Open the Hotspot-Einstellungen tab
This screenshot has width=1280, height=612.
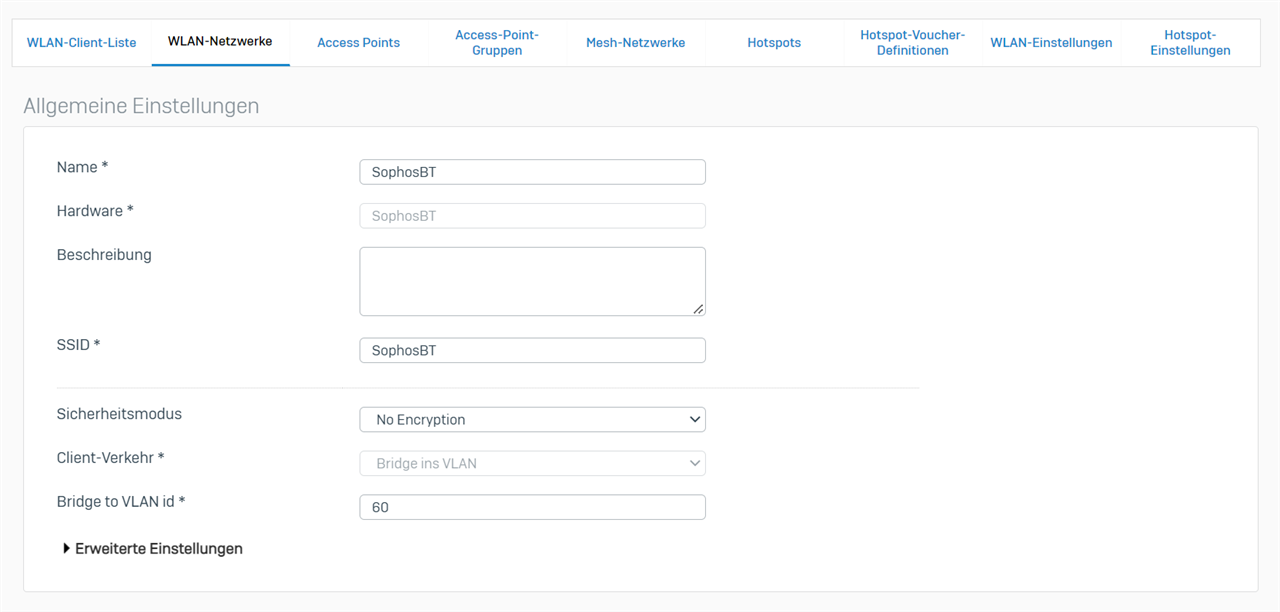click(x=1190, y=43)
